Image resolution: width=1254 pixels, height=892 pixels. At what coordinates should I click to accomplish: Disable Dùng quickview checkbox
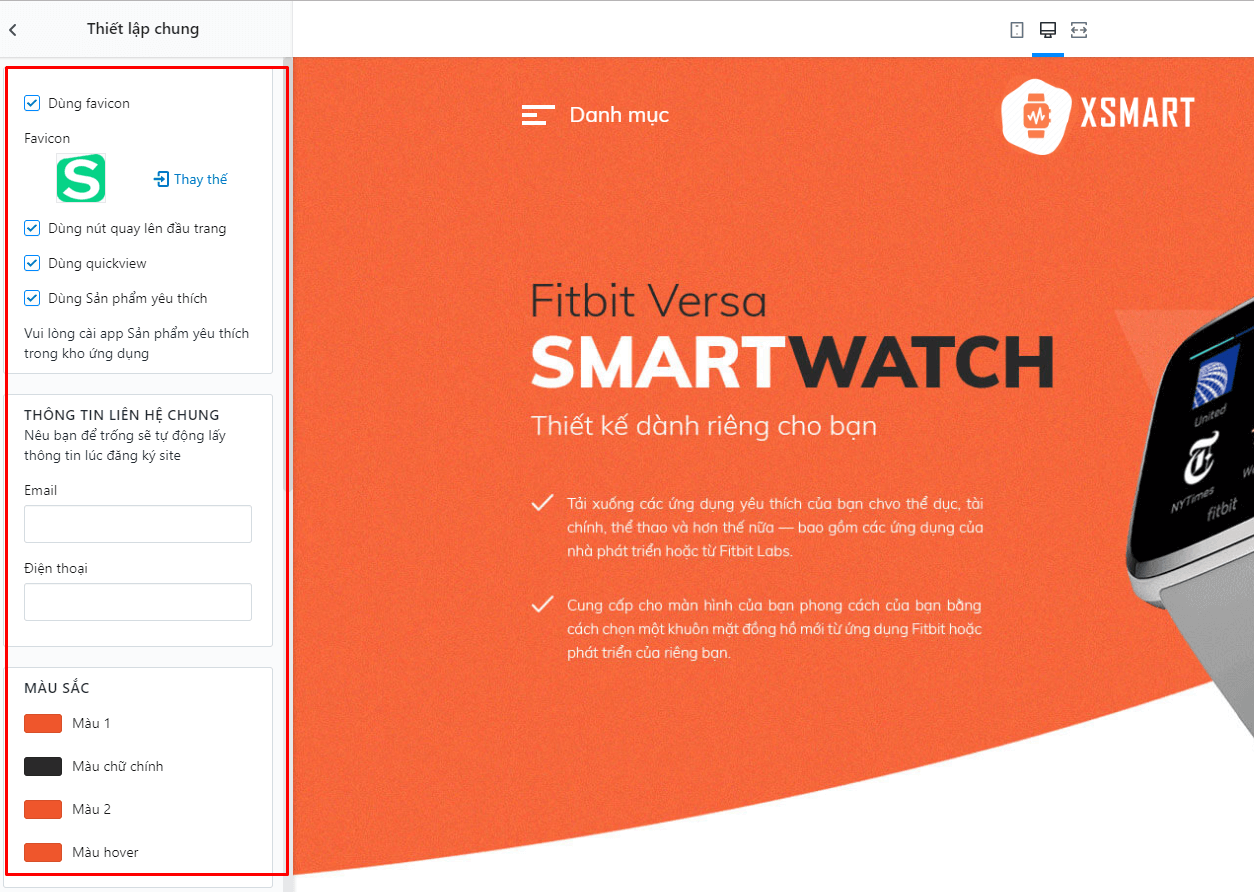[32, 263]
